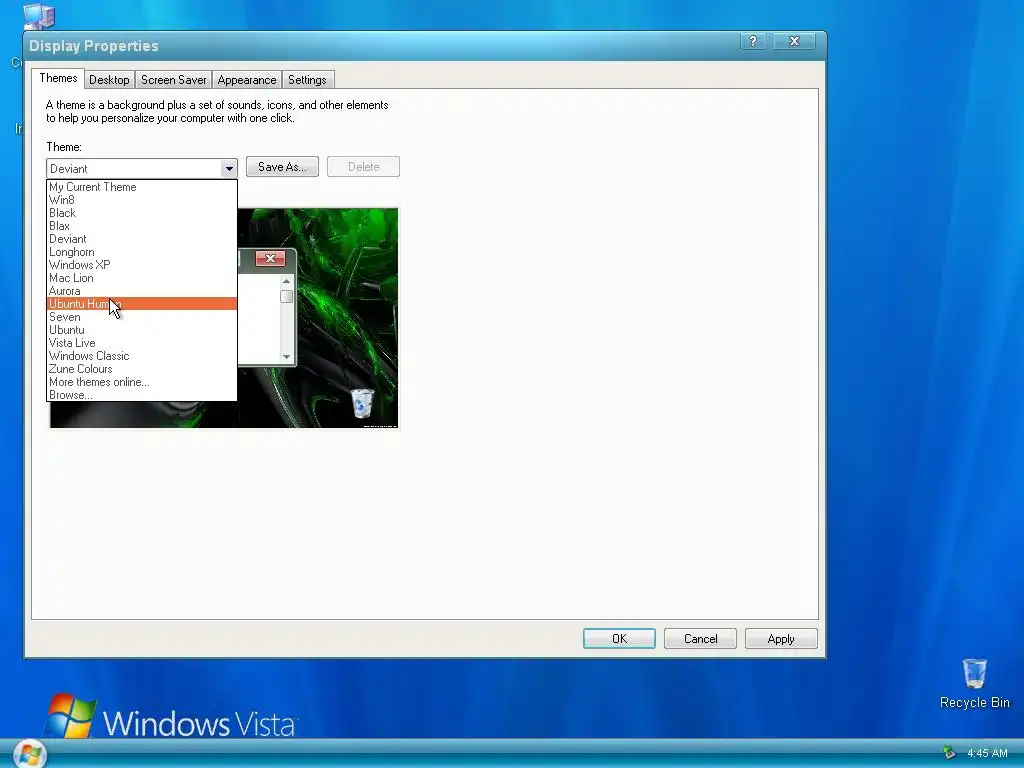Open the Screen Saver tab
The width and height of the screenshot is (1024, 768).
pos(173,80)
